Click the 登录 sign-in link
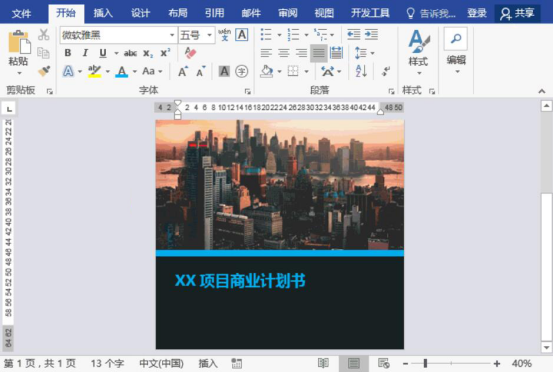 tap(477, 13)
